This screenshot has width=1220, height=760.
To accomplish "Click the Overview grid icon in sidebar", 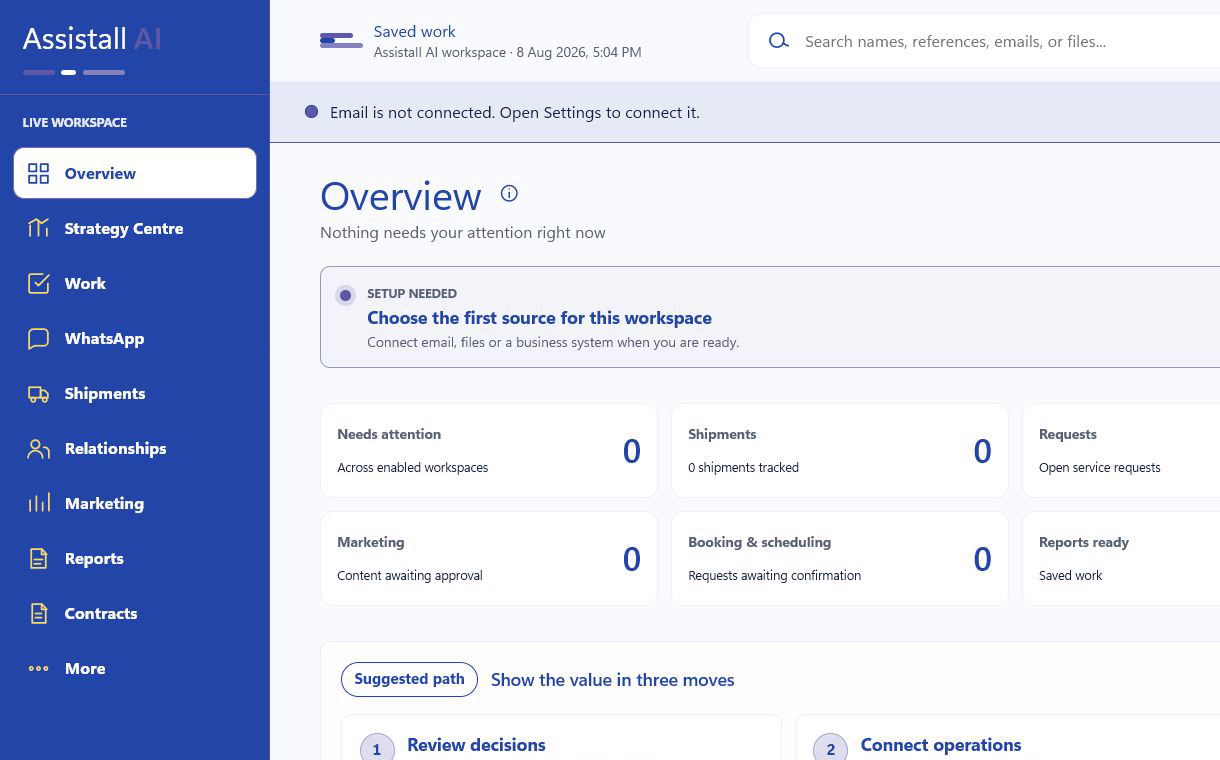I will click(x=38, y=173).
